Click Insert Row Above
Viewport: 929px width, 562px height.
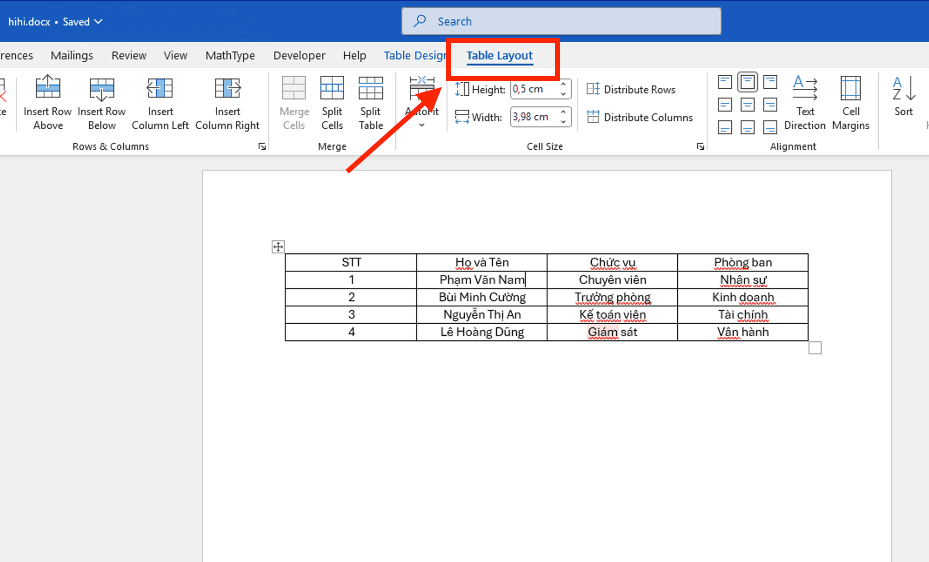(x=47, y=102)
